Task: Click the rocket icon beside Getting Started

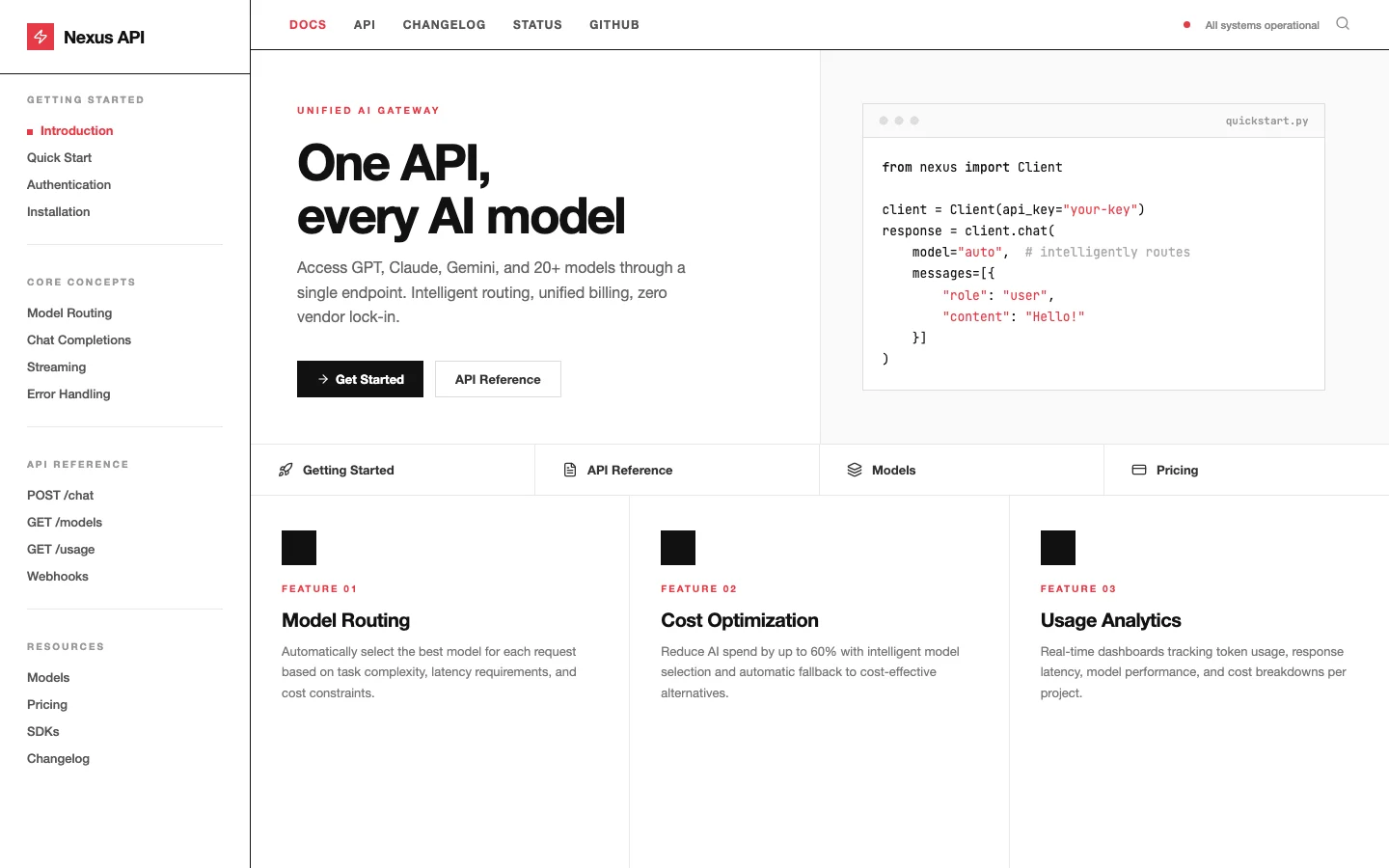Action: pos(286,470)
